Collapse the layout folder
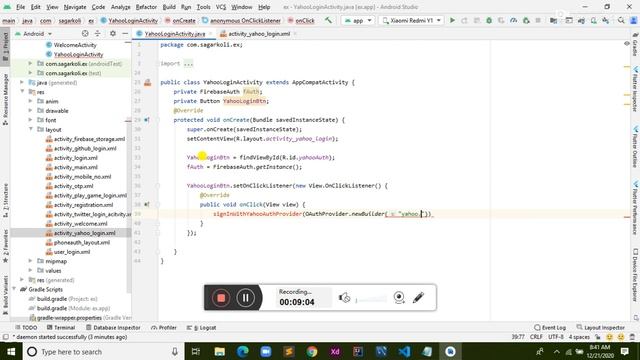 point(30,129)
